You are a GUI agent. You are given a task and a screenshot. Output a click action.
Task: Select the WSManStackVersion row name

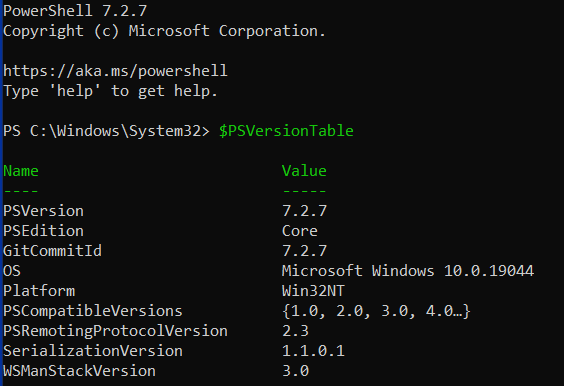79,371
